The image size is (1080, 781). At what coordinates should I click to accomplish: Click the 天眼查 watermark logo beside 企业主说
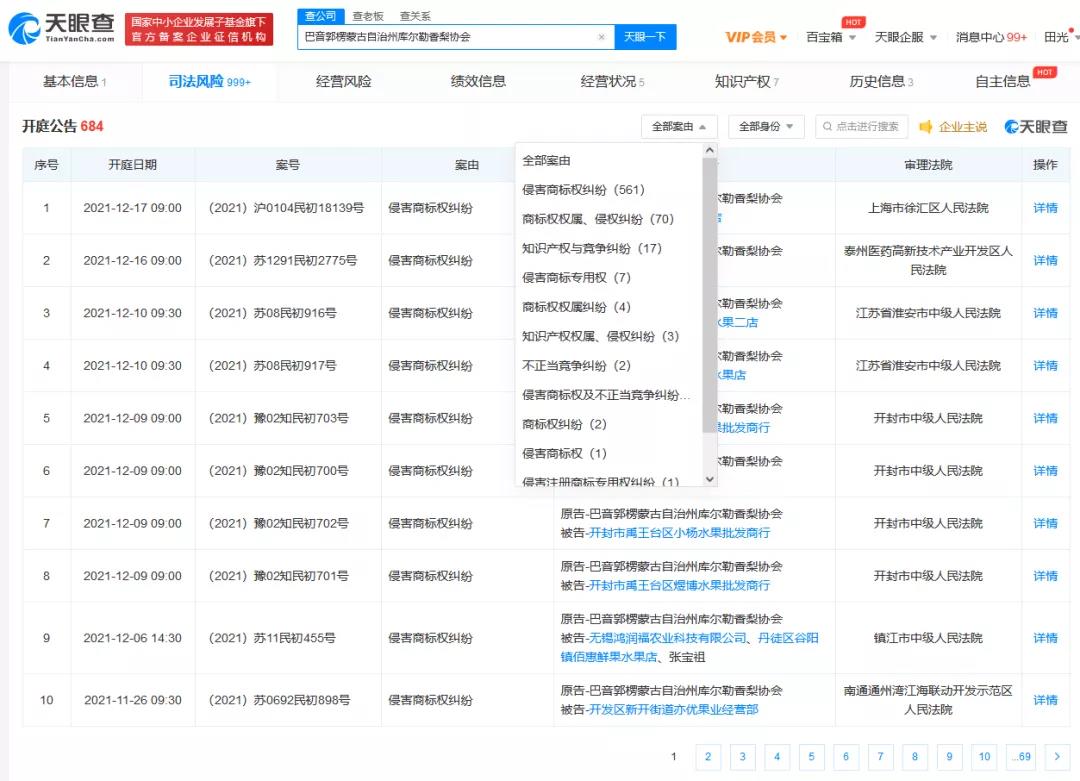(1036, 127)
